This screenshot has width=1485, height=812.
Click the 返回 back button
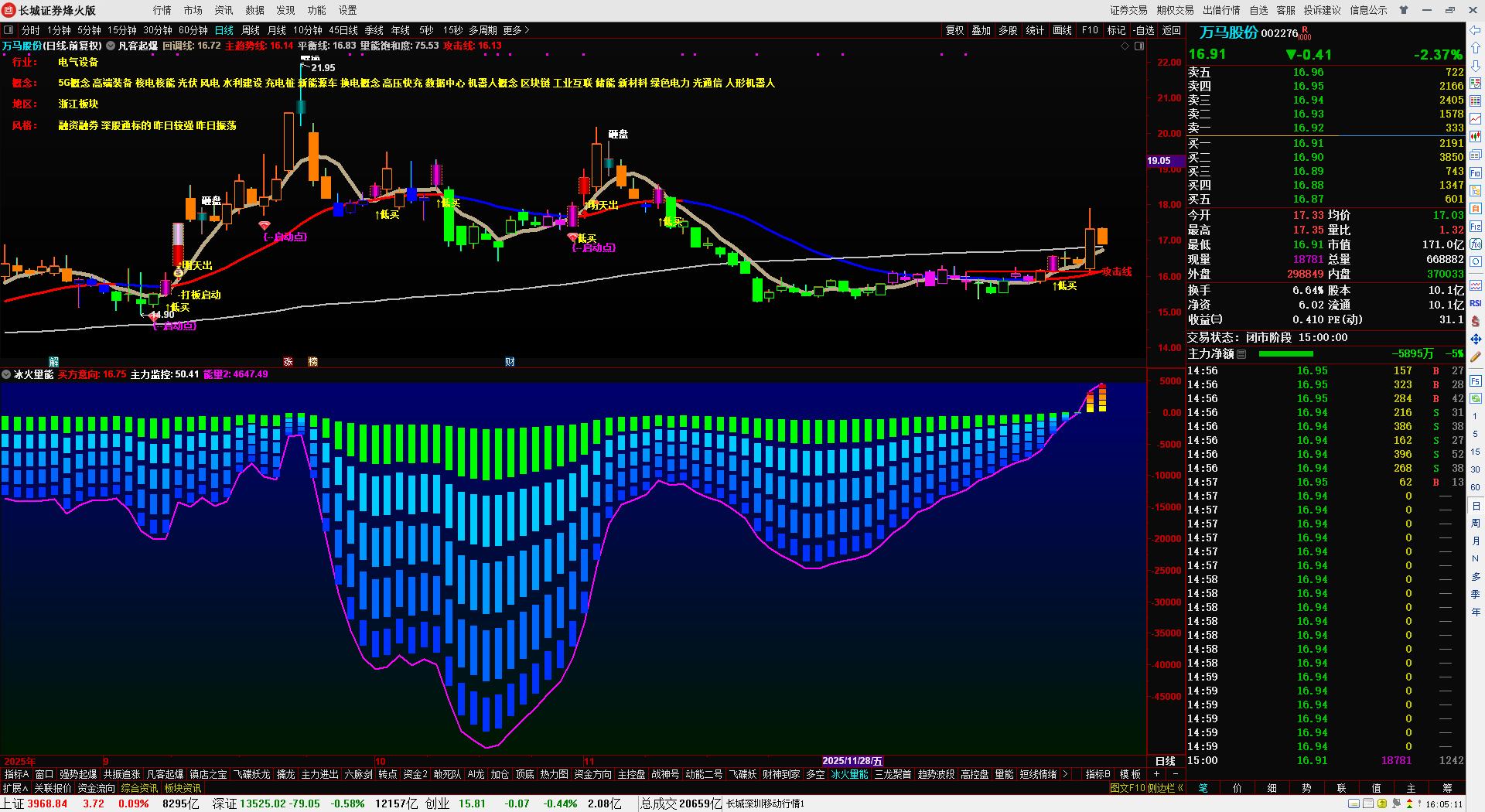pyautogui.click(x=1172, y=30)
